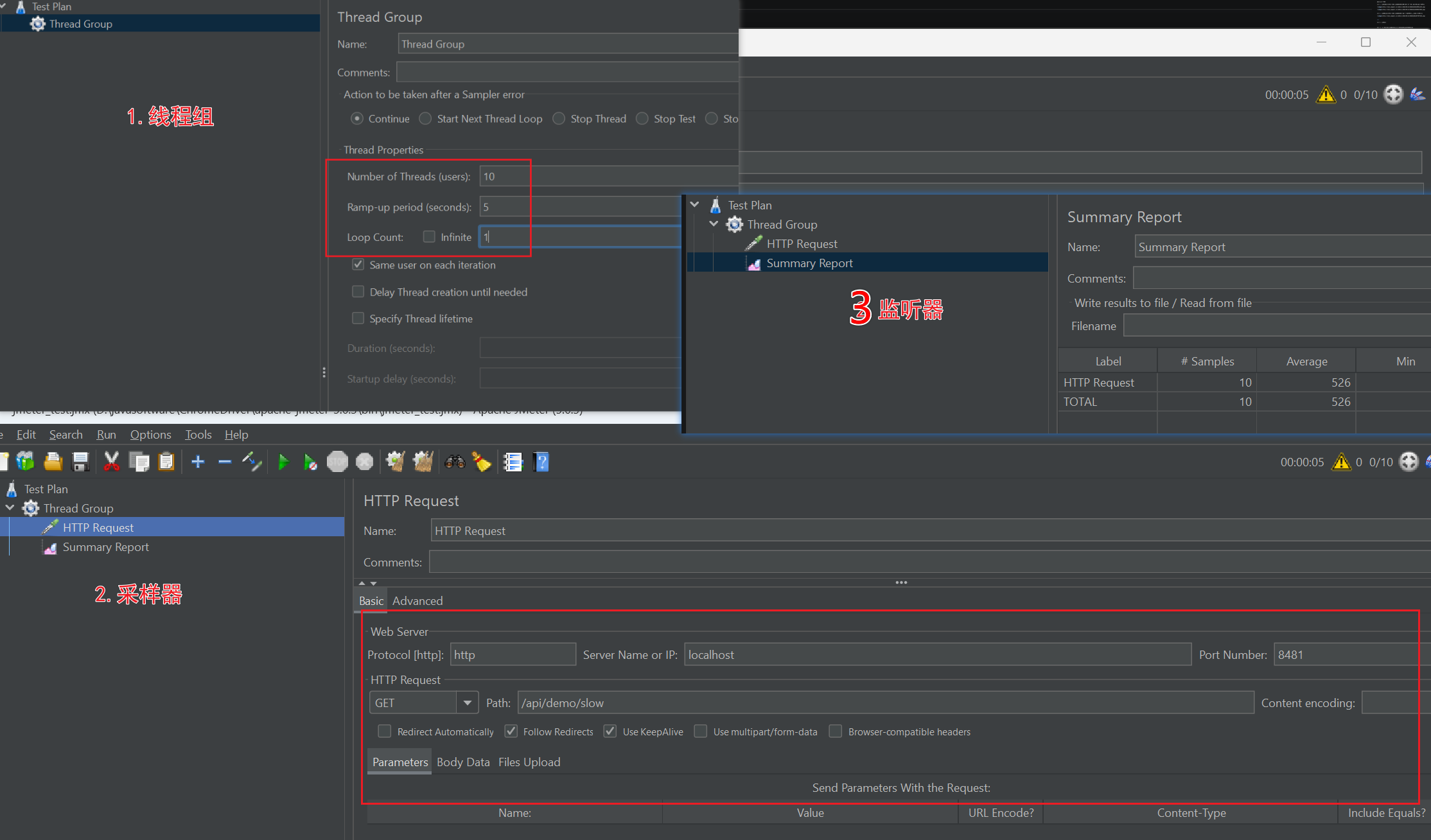Click the small up arrow above Basic tab
The width and height of the screenshot is (1431, 840).
(362, 583)
